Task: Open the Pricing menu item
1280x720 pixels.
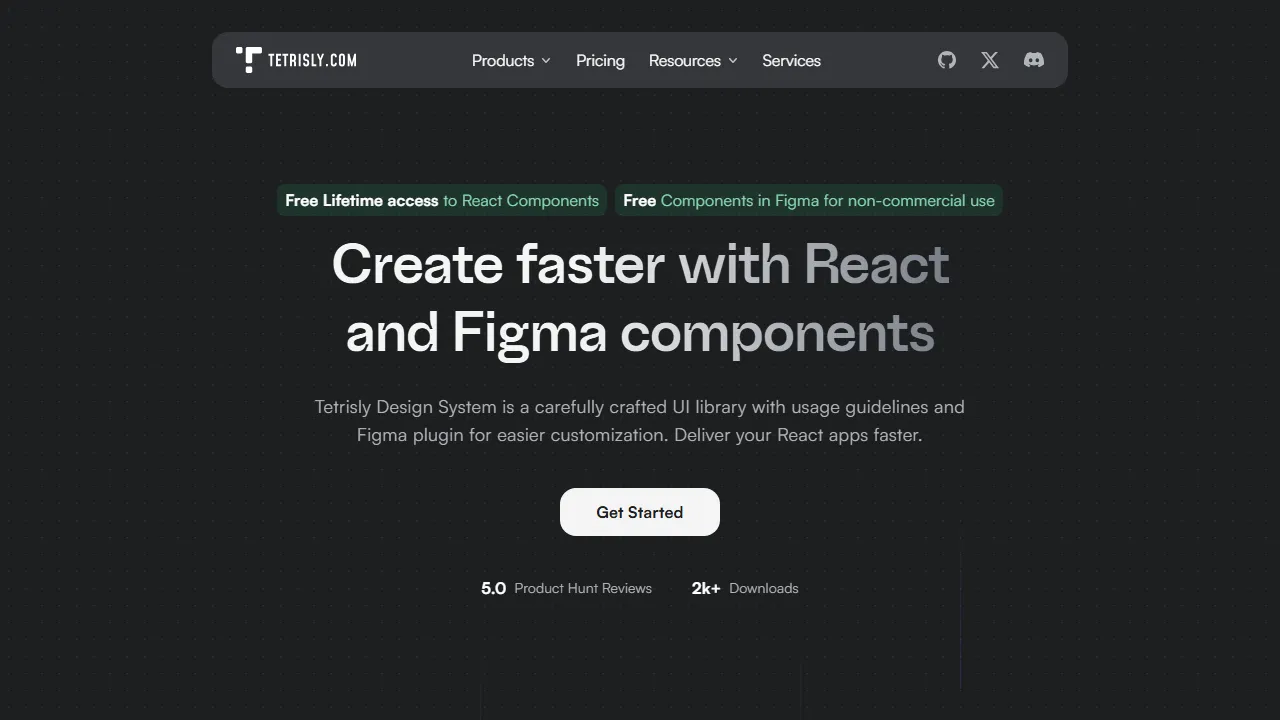Action: click(x=600, y=60)
